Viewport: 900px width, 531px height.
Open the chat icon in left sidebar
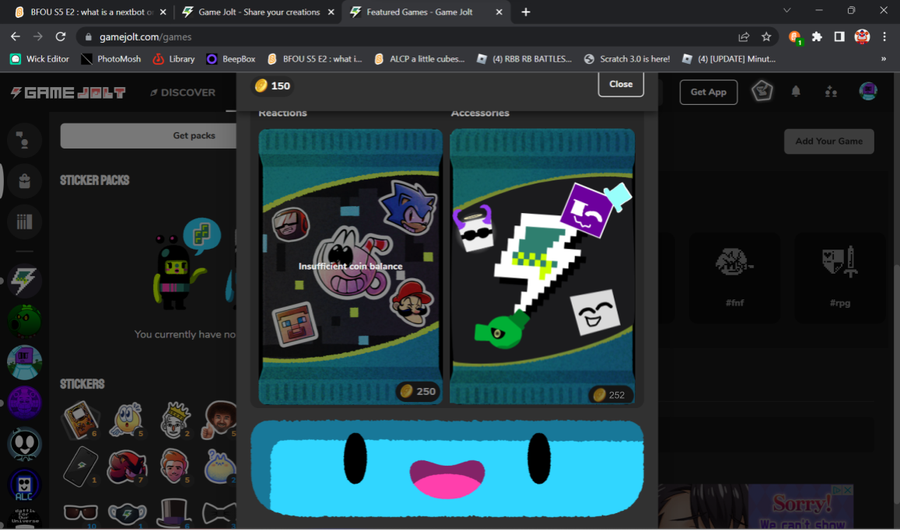24,140
